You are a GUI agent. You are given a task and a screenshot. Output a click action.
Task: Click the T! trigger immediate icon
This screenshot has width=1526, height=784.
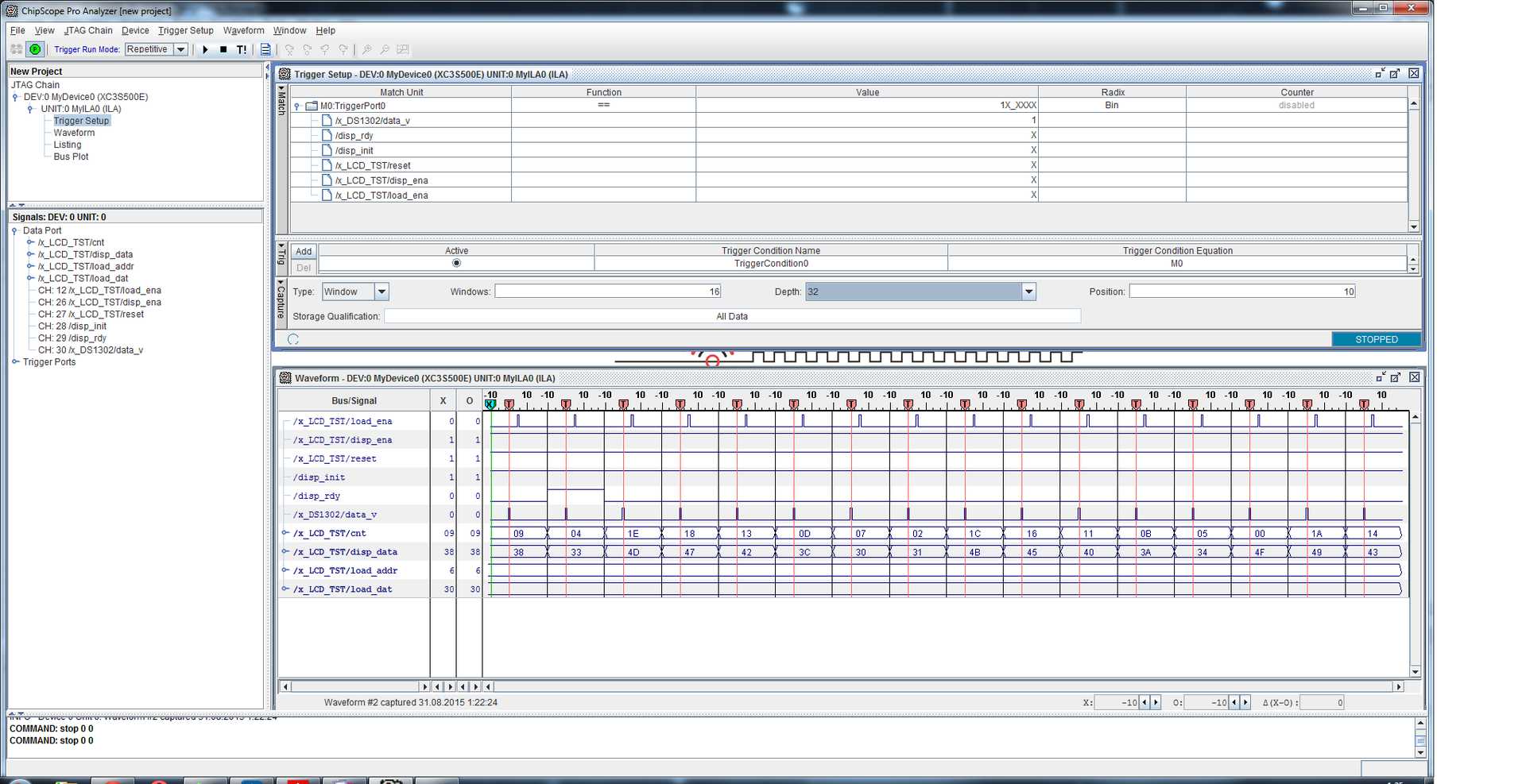click(x=242, y=49)
